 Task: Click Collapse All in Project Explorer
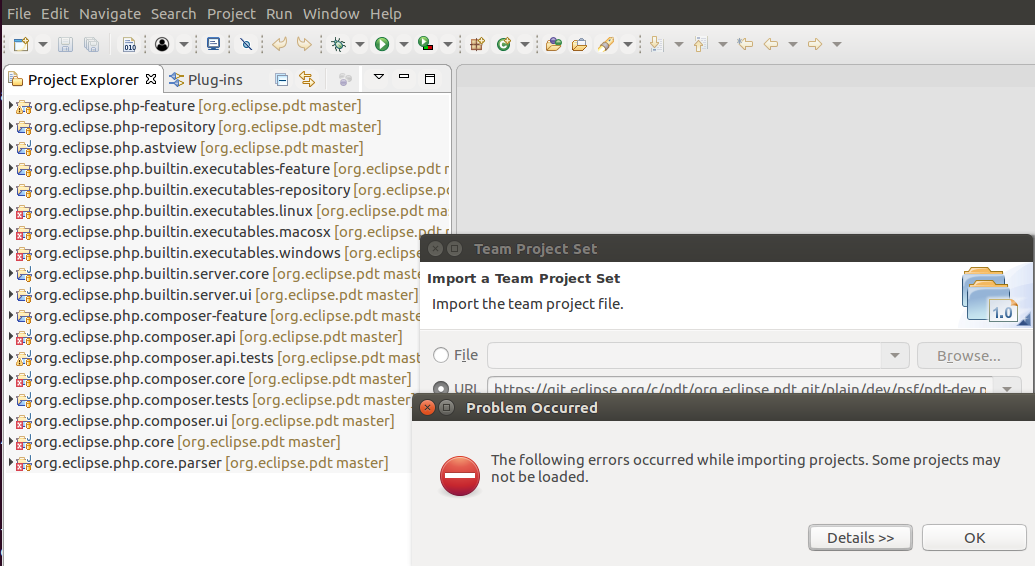coord(282,80)
